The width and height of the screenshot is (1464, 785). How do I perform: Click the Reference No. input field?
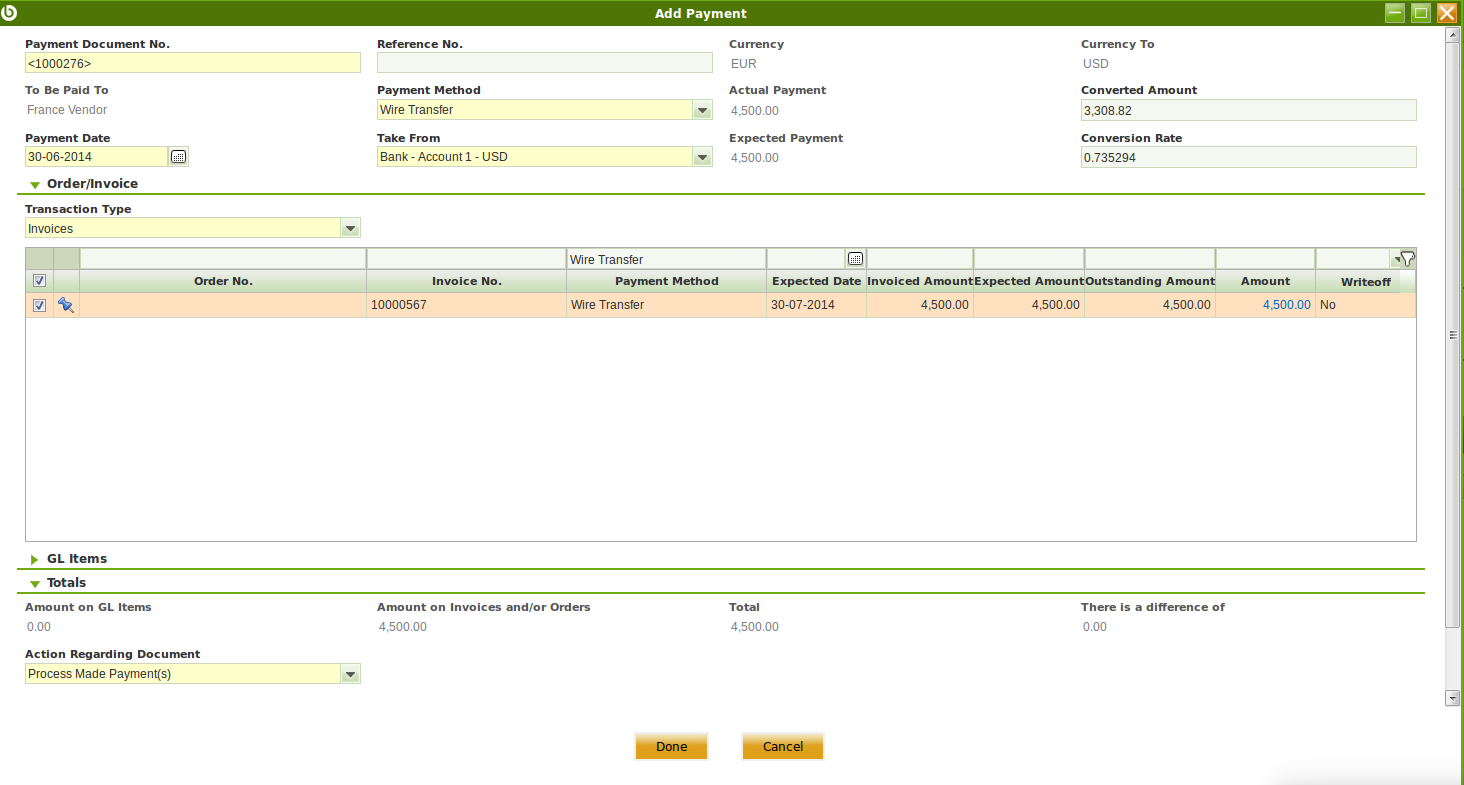point(544,63)
